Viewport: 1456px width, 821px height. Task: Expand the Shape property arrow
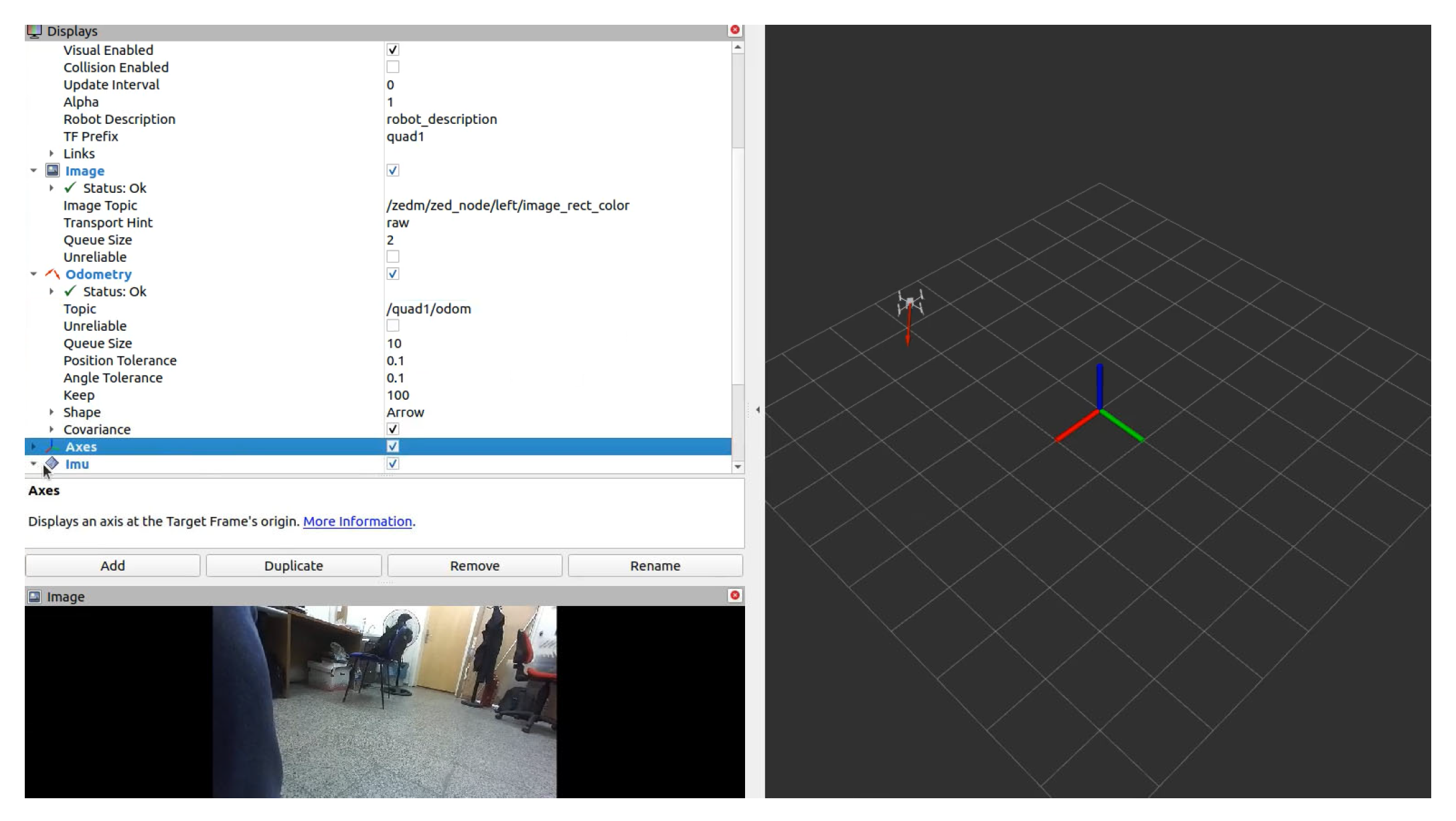tap(52, 412)
